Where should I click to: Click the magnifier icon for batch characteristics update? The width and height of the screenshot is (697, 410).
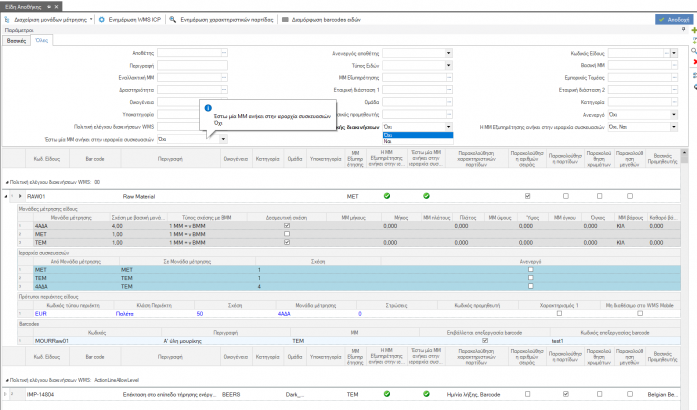(x=172, y=20)
